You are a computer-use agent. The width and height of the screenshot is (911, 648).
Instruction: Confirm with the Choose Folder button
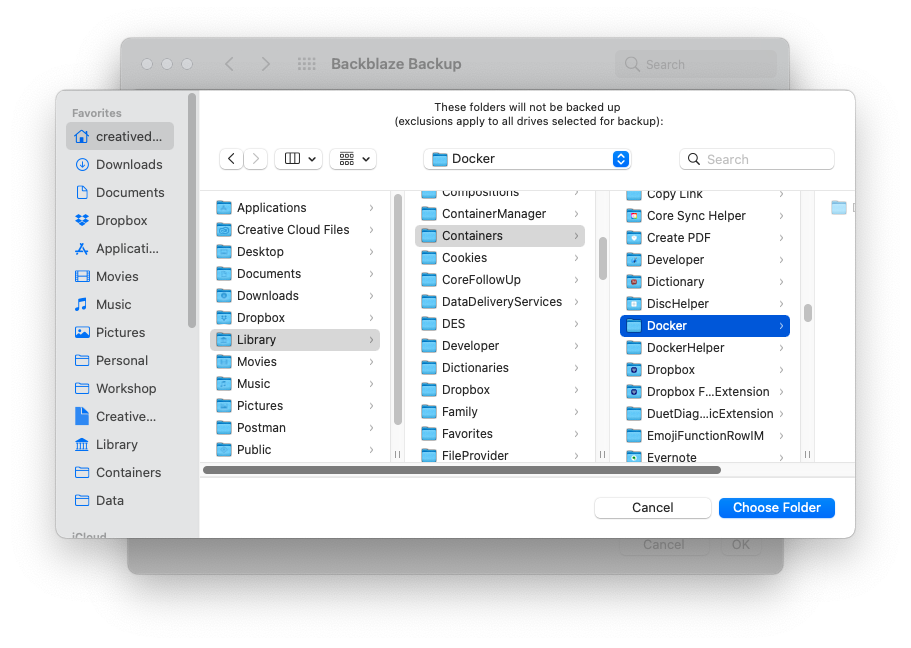tap(777, 507)
